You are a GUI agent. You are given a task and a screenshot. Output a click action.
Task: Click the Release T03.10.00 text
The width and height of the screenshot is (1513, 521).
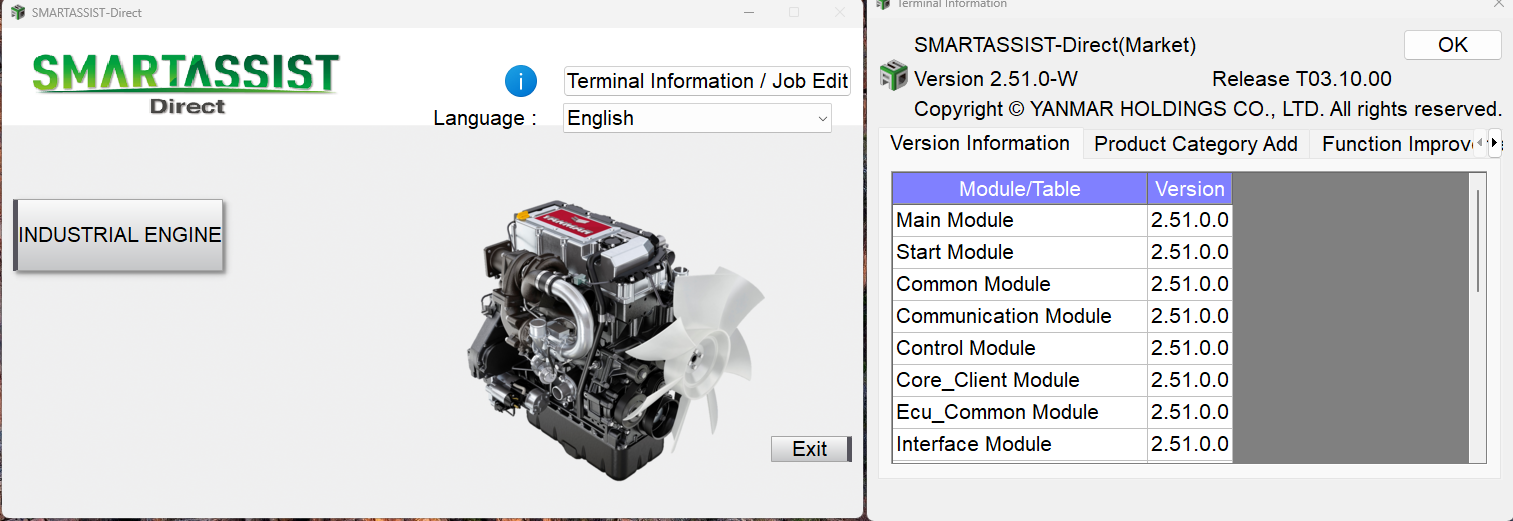[1302, 78]
